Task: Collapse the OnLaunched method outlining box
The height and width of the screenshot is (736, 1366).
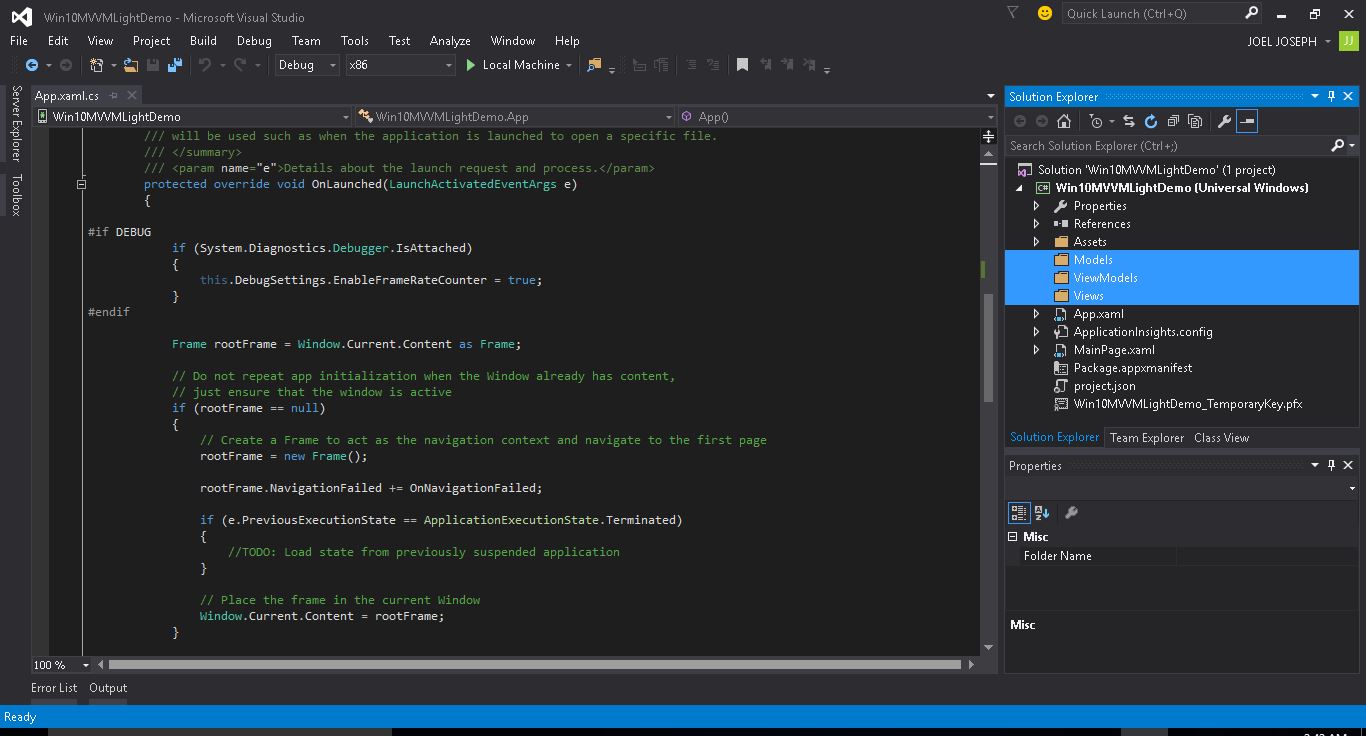Action: (x=82, y=184)
